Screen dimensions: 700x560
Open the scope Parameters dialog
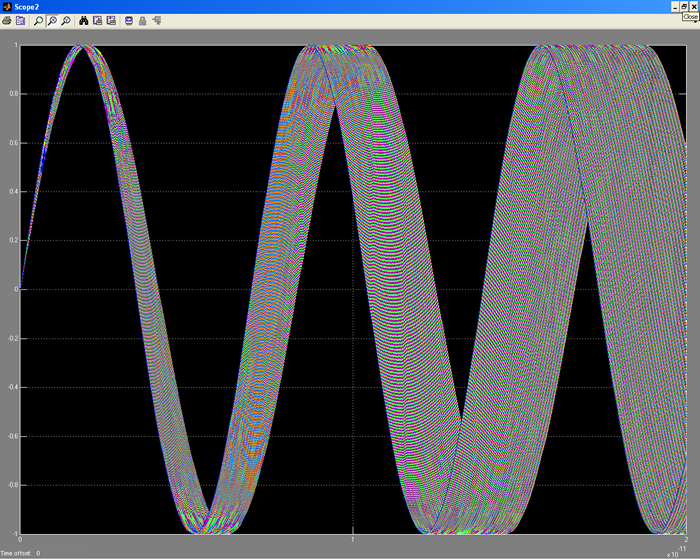[20, 20]
